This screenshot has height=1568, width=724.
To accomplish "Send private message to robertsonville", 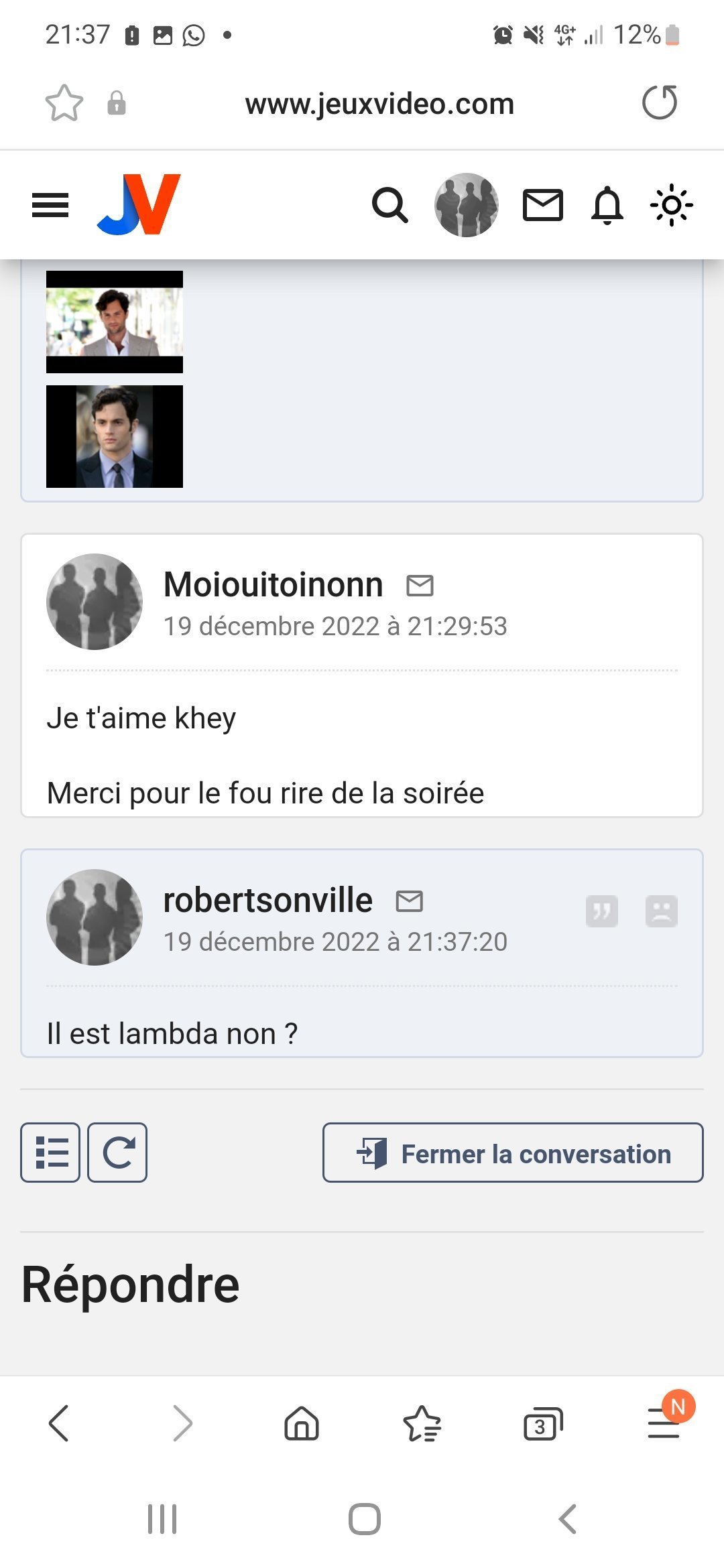I will pos(410,901).
